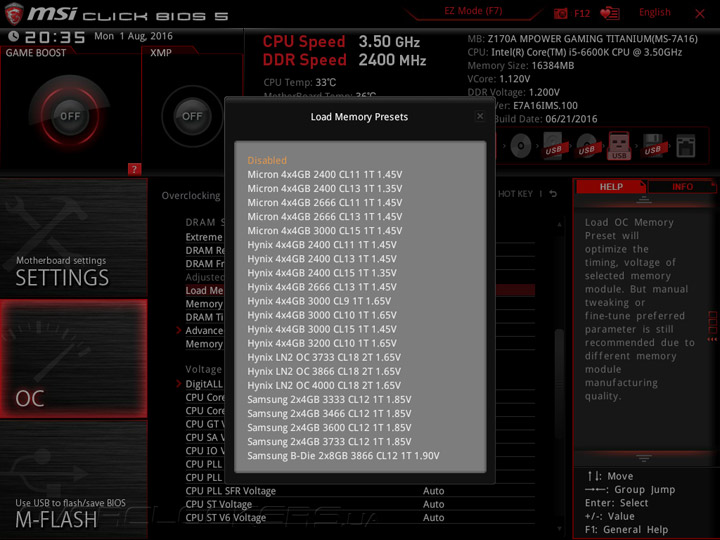Viewport: 720px width, 540px height.
Task: Collapse help panel with top grip handle
Action: point(644,200)
